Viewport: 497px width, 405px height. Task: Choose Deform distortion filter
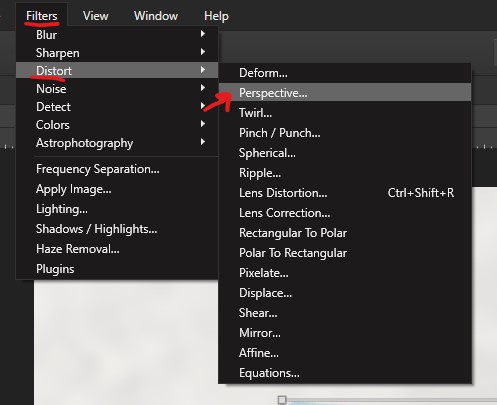pos(345,73)
